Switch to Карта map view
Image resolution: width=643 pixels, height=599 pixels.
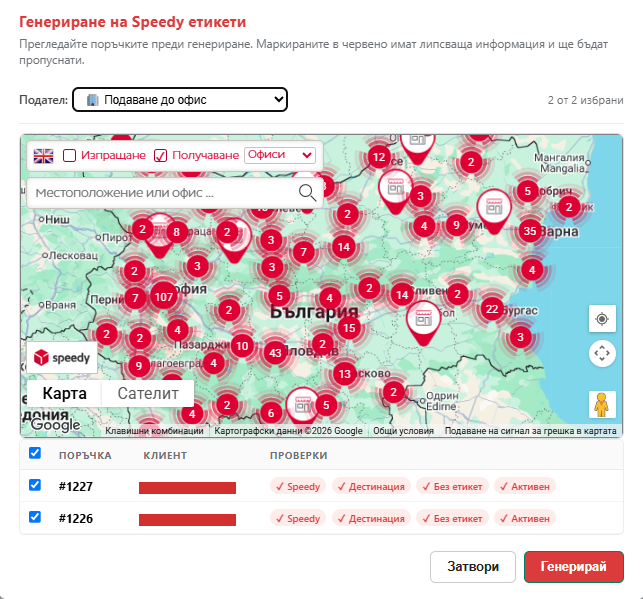coord(64,393)
